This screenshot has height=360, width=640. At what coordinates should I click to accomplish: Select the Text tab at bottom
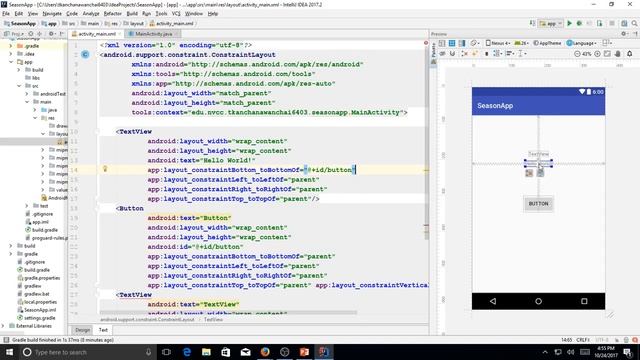click(103, 330)
